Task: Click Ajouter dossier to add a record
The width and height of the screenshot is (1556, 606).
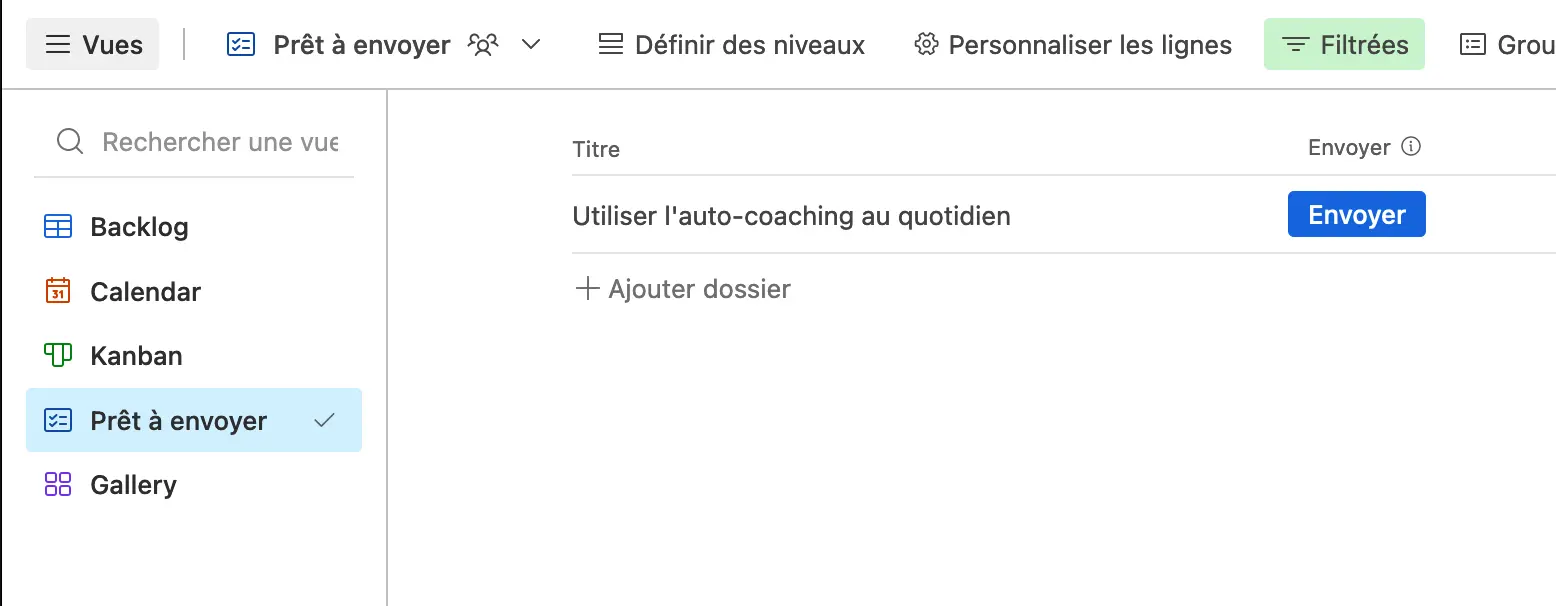Action: pyautogui.click(x=699, y=289)
